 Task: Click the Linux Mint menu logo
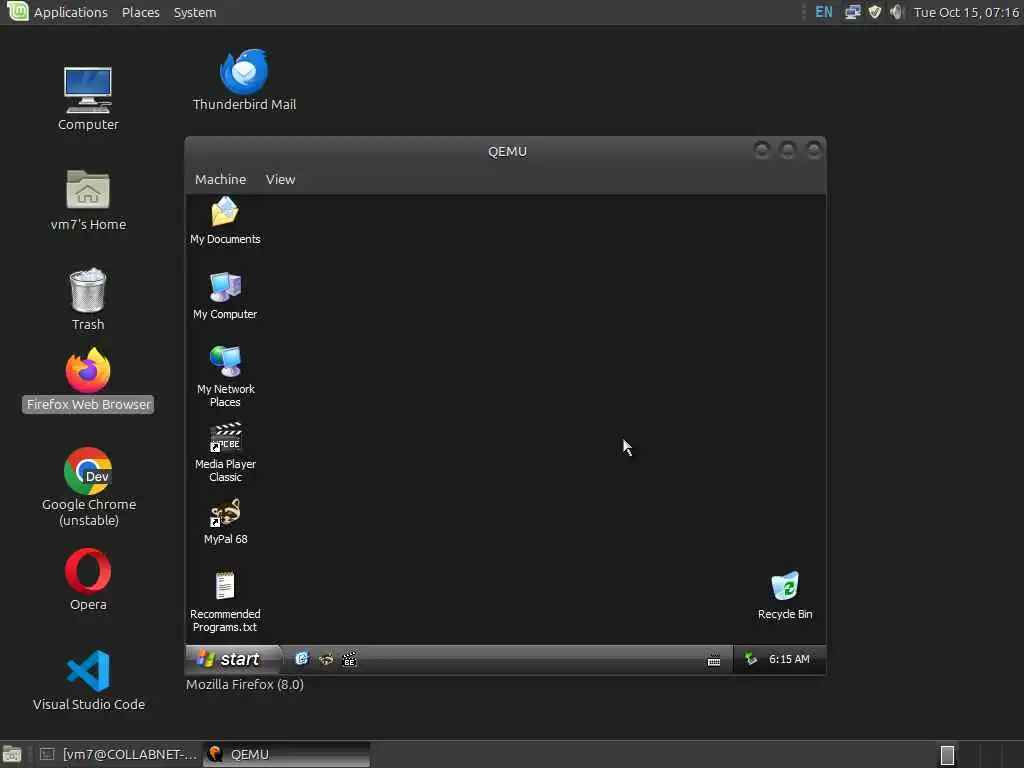[x=17, y=11]
